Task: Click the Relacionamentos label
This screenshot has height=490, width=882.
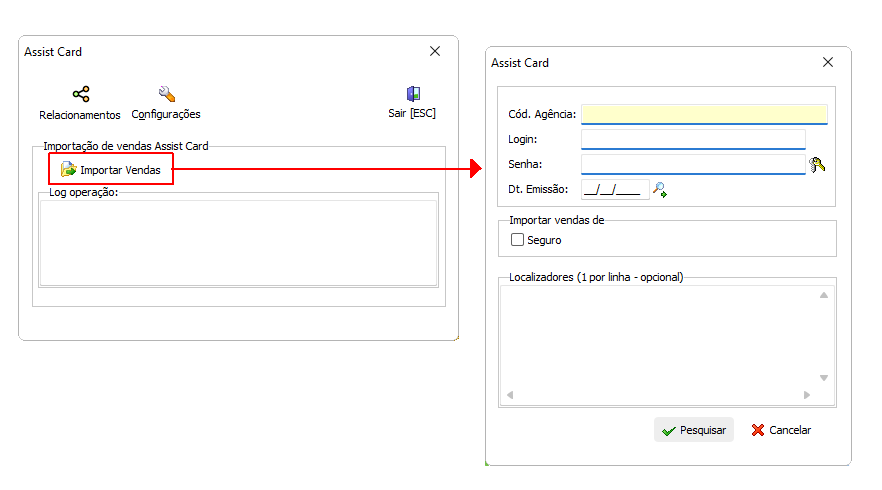Action: (80, 115)
